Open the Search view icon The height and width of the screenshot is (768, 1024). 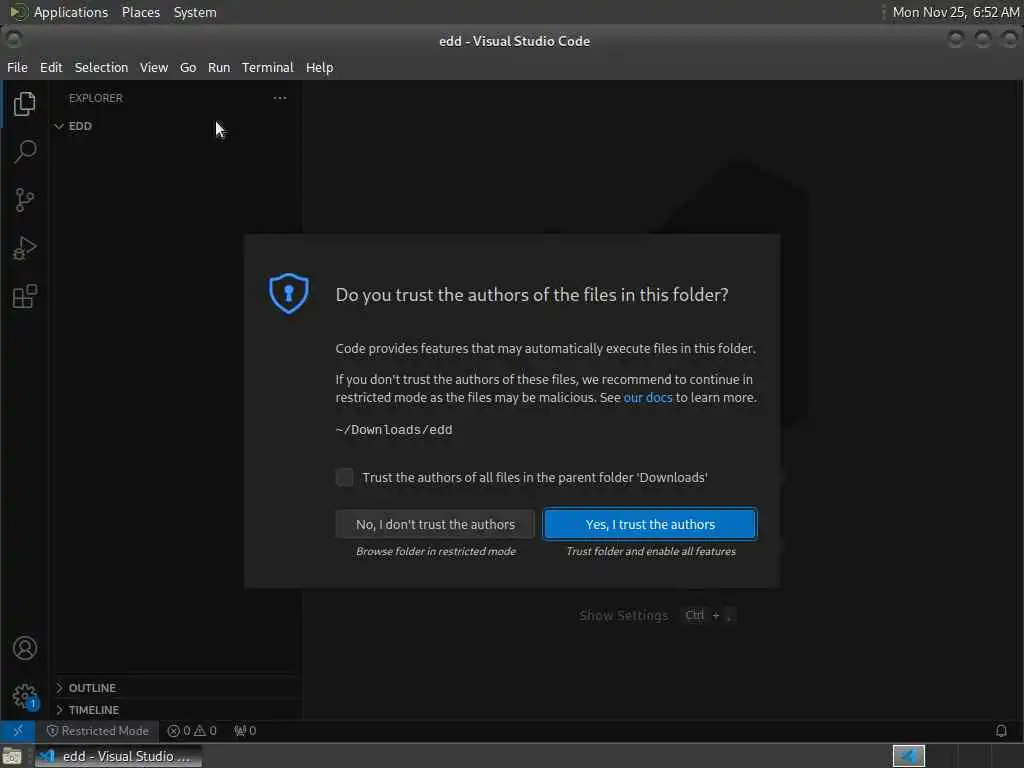click(25, 152)
